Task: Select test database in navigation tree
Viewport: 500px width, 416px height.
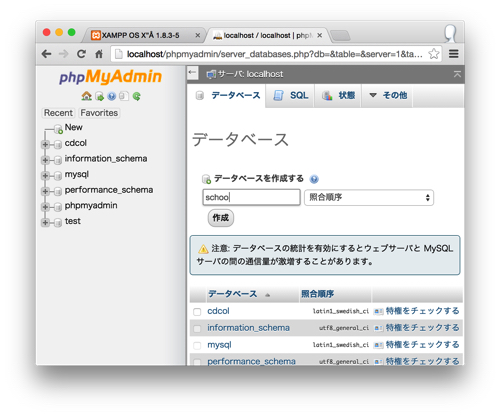Action: coord(72,221)
